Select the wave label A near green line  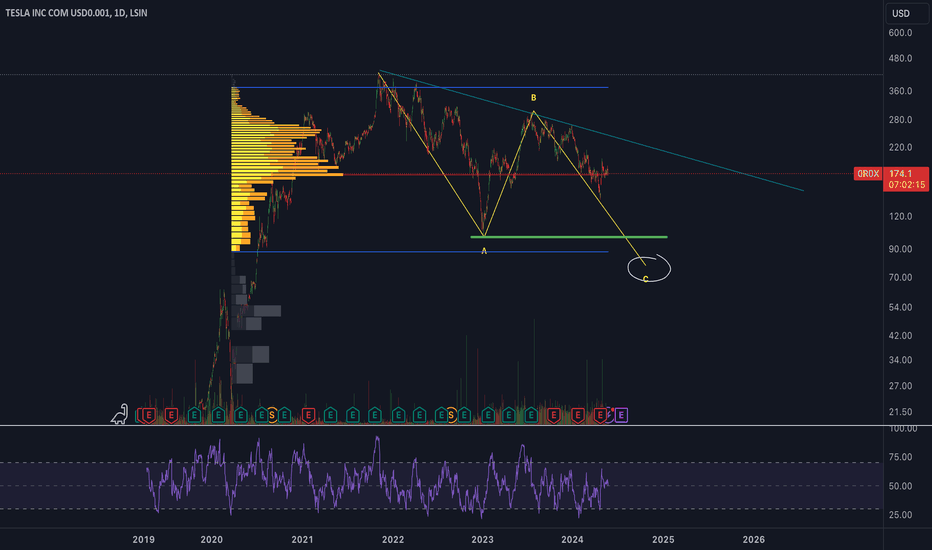pyautogui.click(x=484, y=251)
